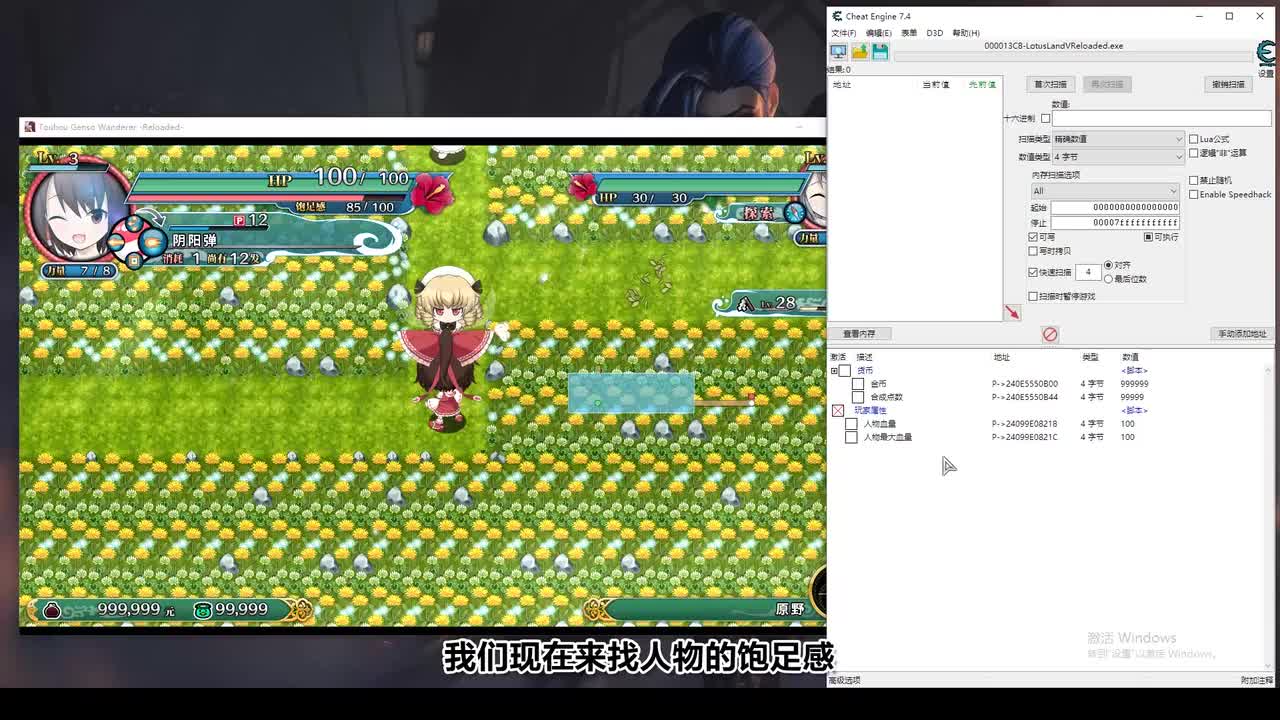The width and height of the screenshot is (1280, 720).
Task: Click 附加注释 at bottom right
Action: click(x=1257, y=680)
